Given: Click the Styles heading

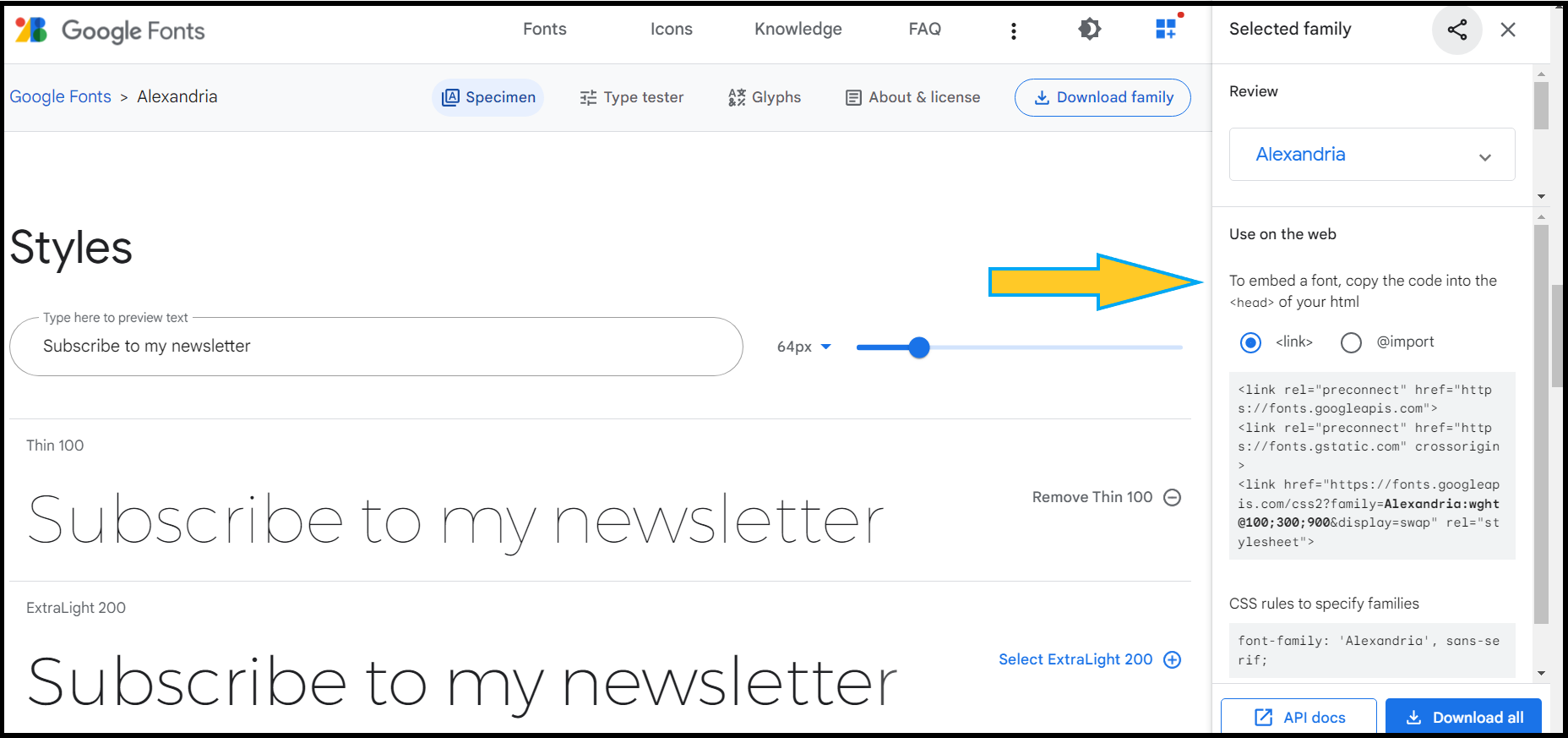Looking at the screenshot, I should click(71, 248).
